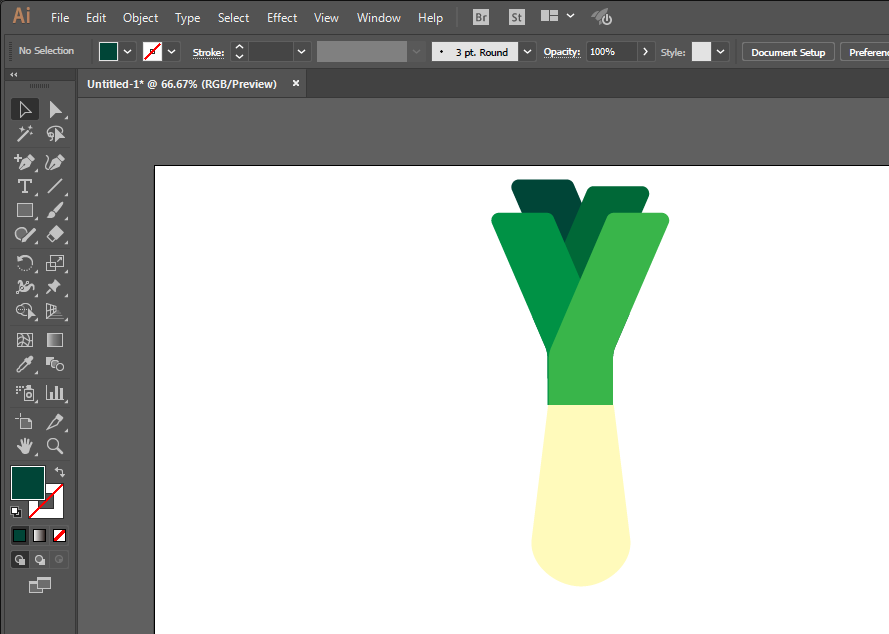Open the stroke weight dropdown
This screenshot has width=889, height=634.
point(302,52)
